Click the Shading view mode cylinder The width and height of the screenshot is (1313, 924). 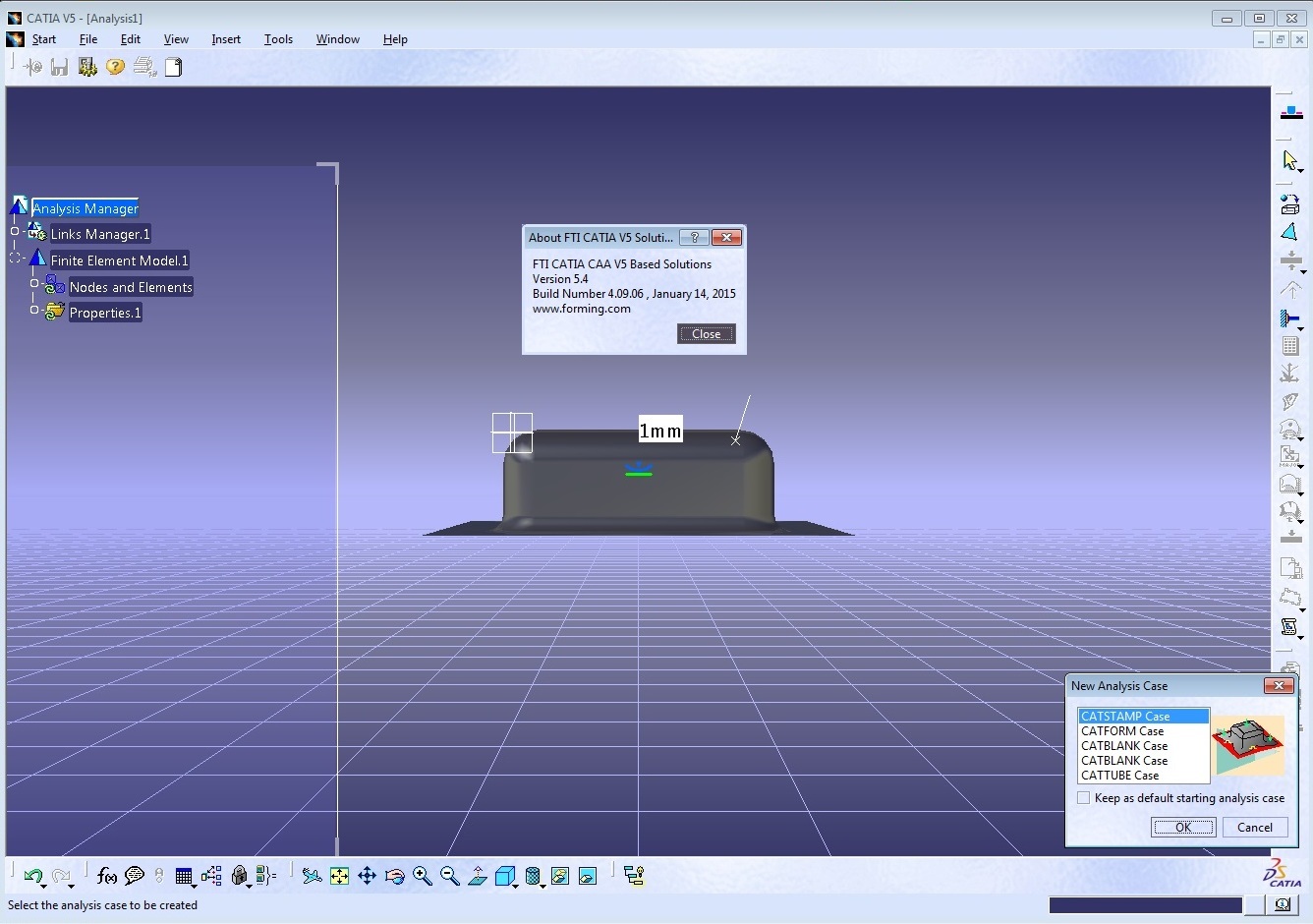[532, 876]
